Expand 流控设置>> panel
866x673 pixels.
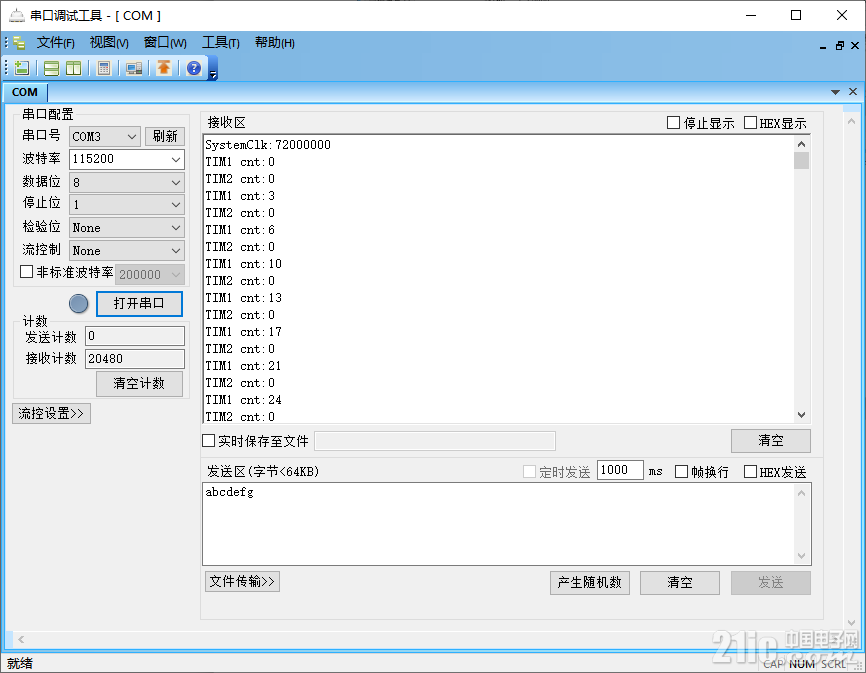(x=51, y=414)
